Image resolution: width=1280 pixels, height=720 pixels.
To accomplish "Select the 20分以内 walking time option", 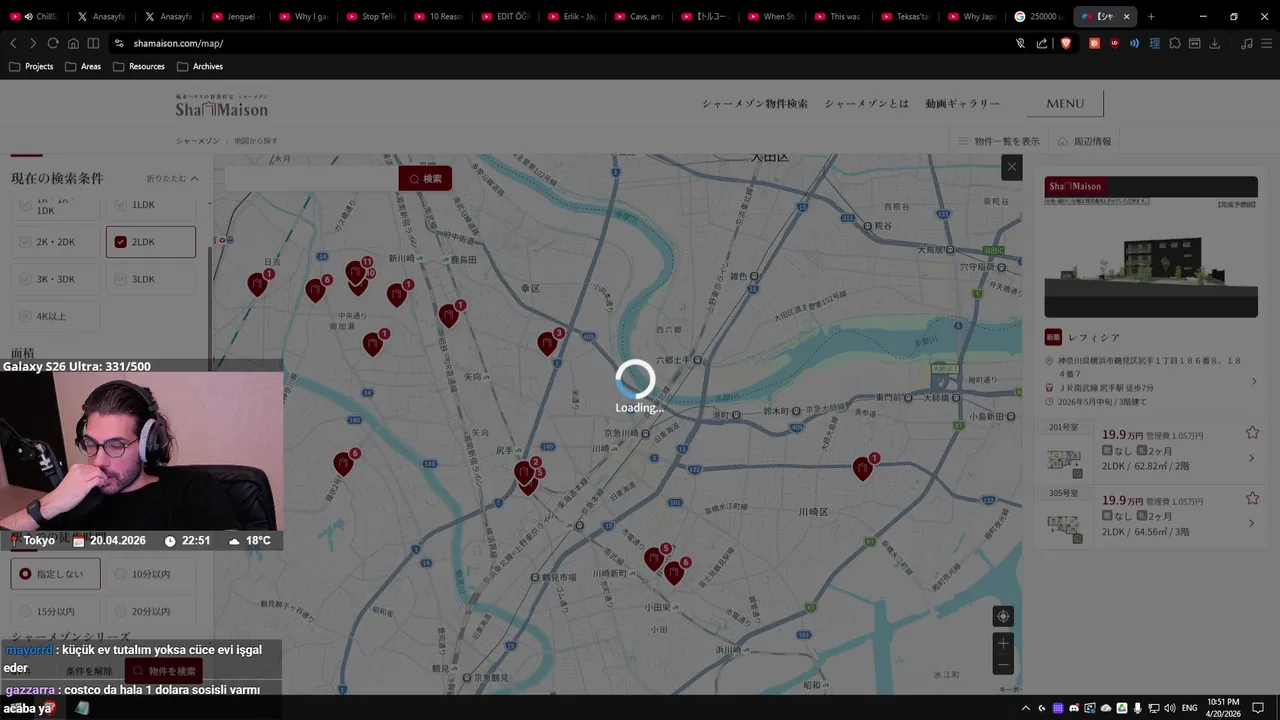I will coord(151,611).
